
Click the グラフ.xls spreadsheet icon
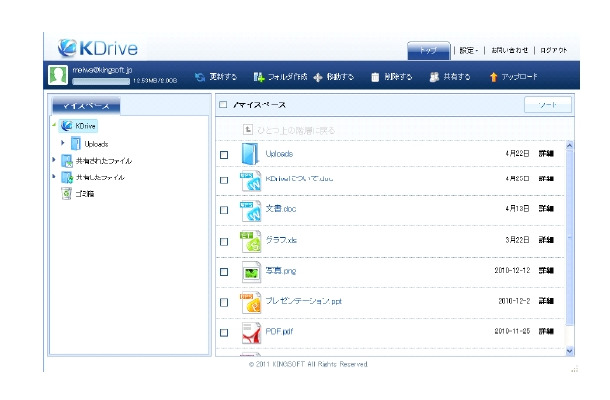coord(250,242)
